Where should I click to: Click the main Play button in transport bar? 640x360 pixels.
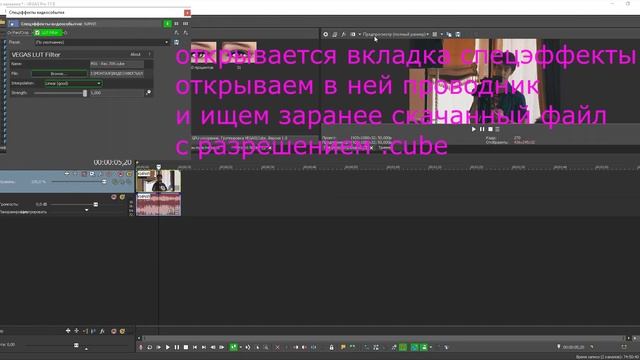coord(167,347)
